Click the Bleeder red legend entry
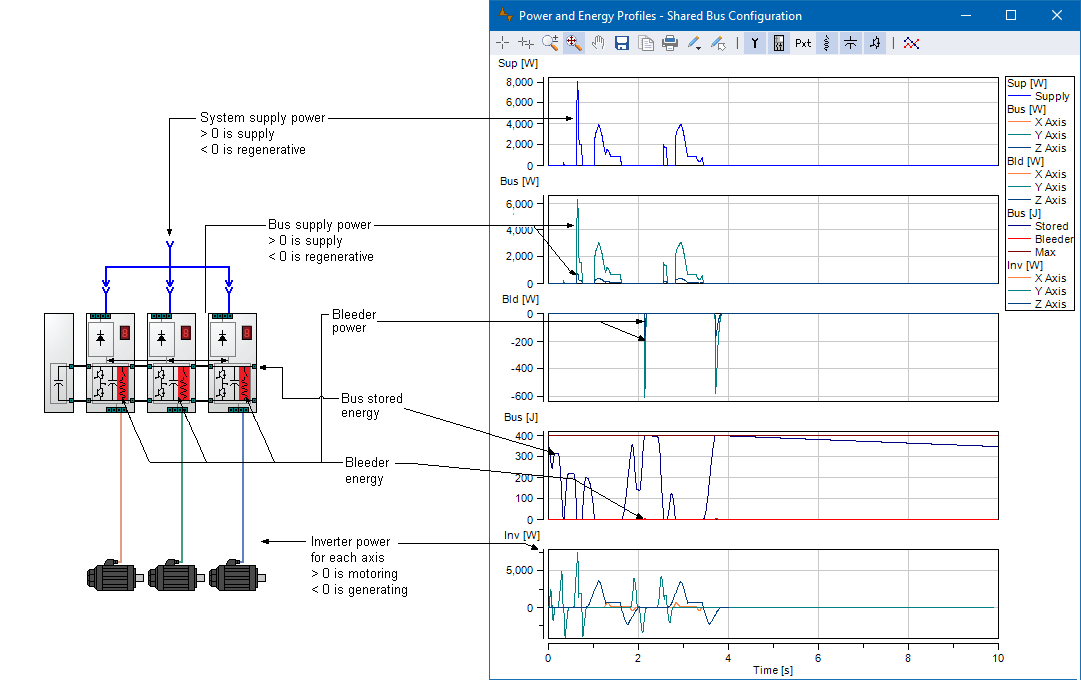 click(x=1053, y=240)
